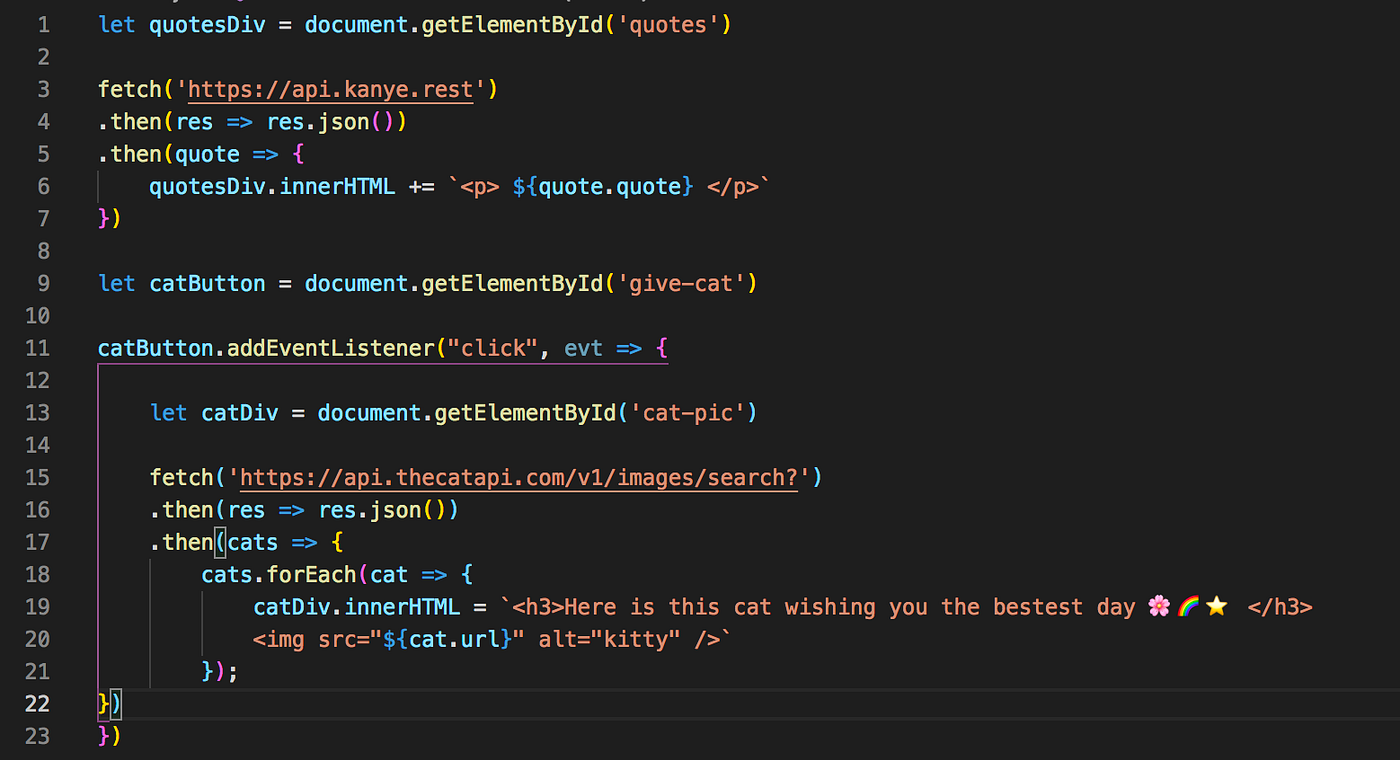Click the star emoji on line 19
1400x760 pixels.
(x=1216, y=606)
